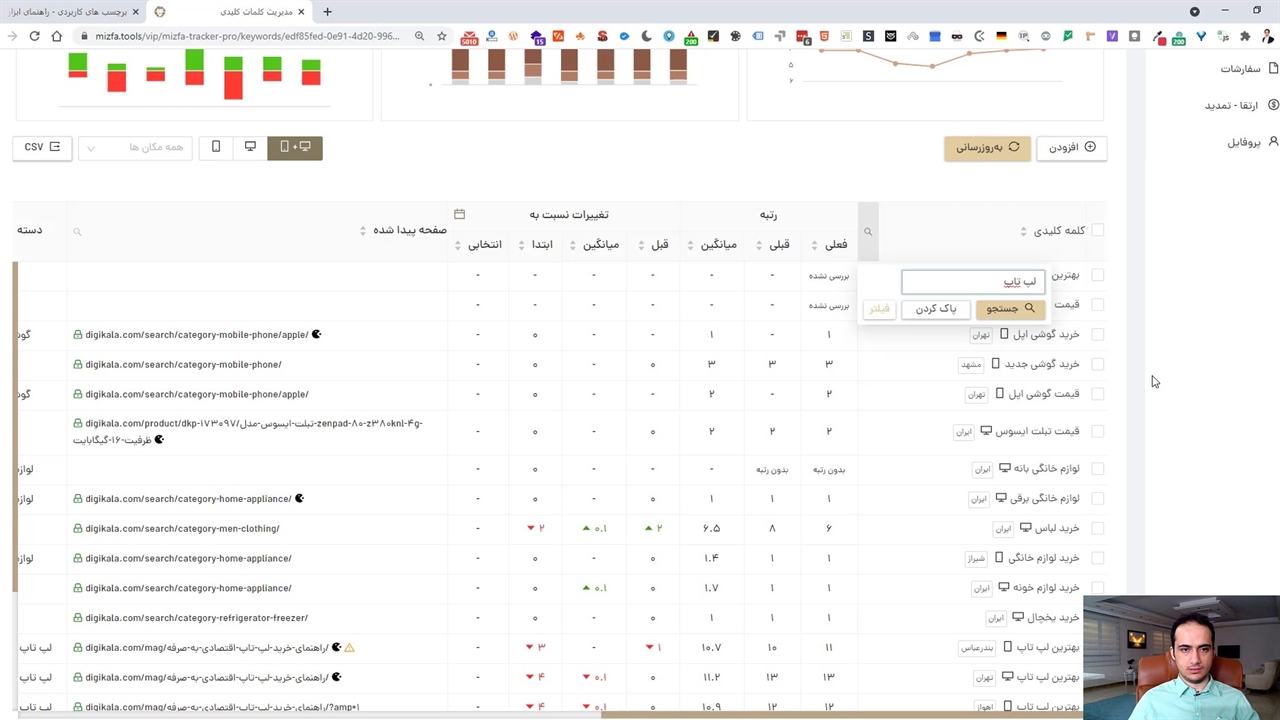Open the همه مکان ها location dropdown

point(135,147)
